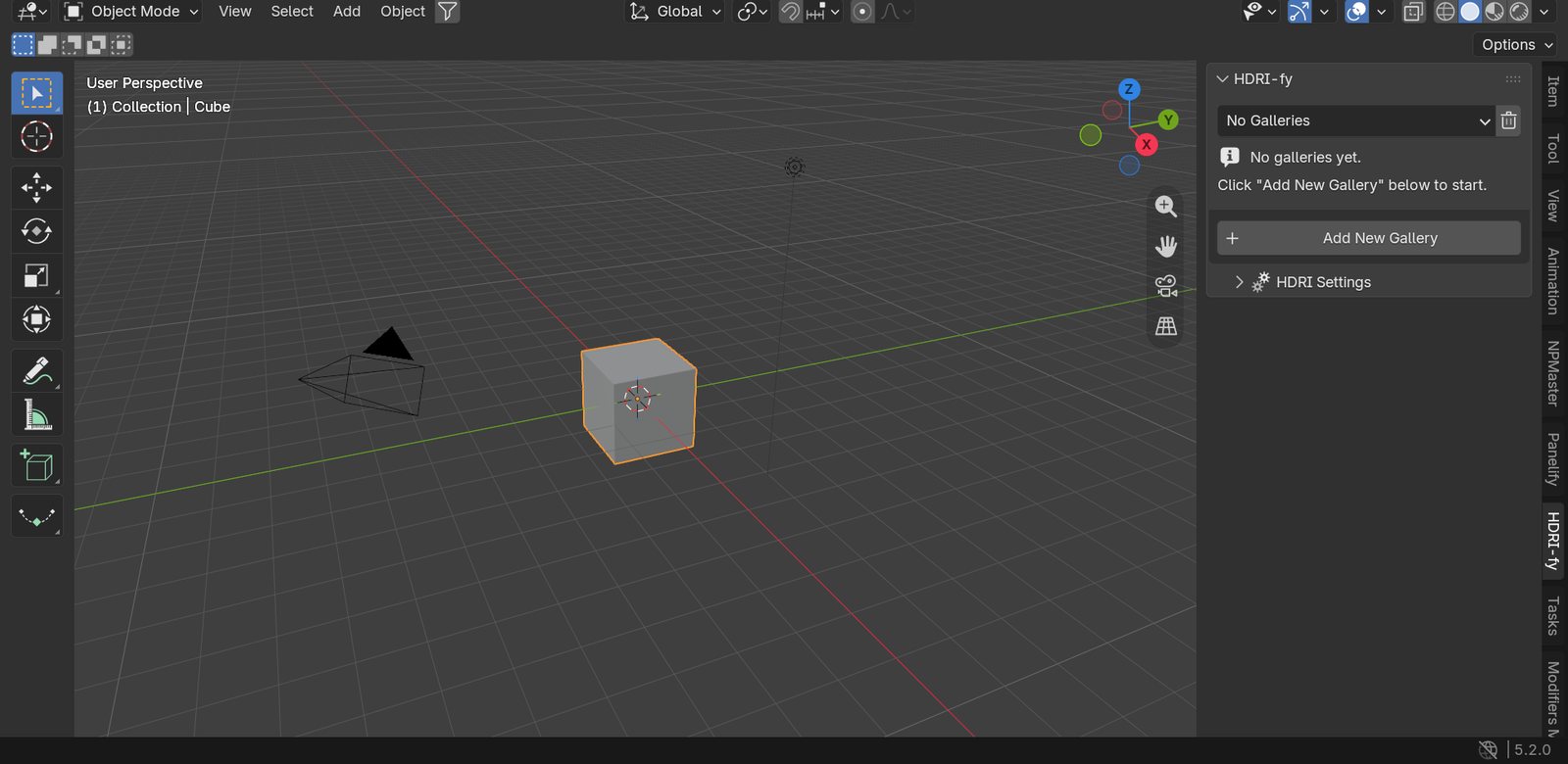Open the Object Mode dropdown
1568x764 pixels.
click(x=131, y=12)
